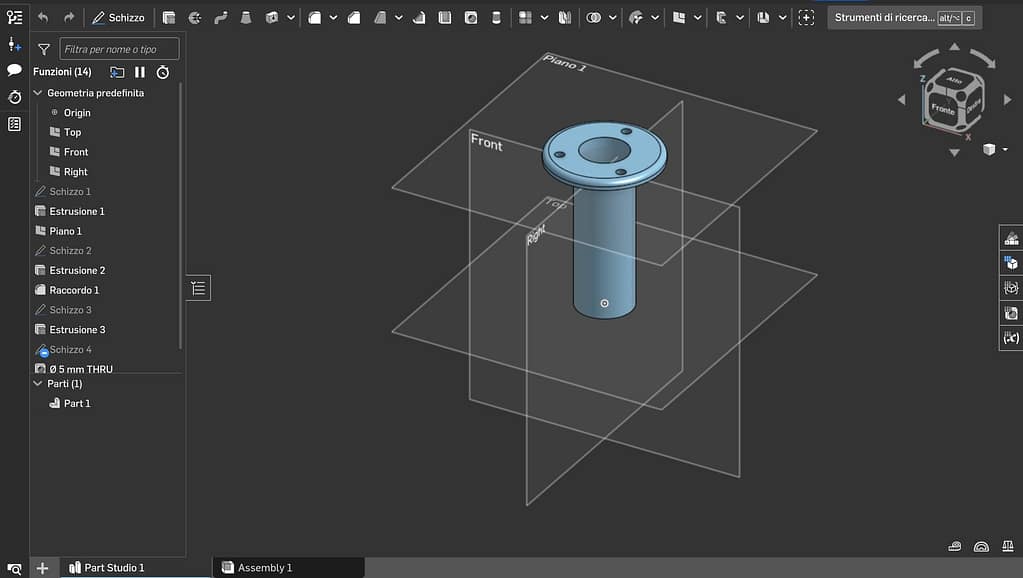Open the Comments panel icon in left sidebar
Viewport: 1023px width, 578px height.
click(14, 70)
